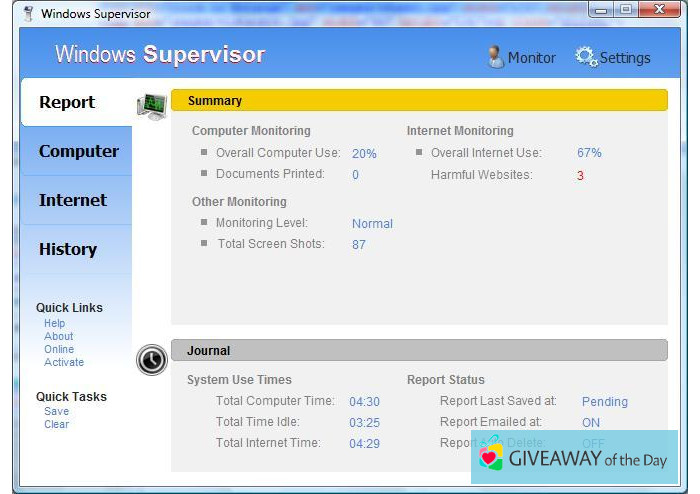
Task: Select the Internet tab
Action: (72, 200)
